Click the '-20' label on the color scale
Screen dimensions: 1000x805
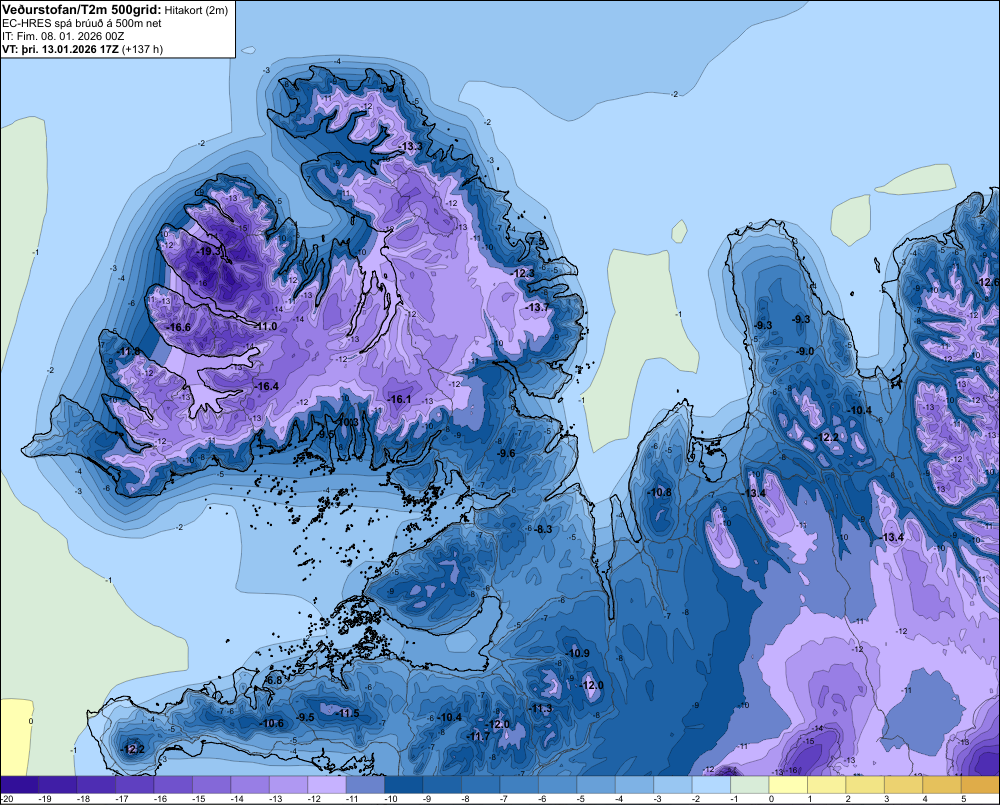click(x=7, y=799)
